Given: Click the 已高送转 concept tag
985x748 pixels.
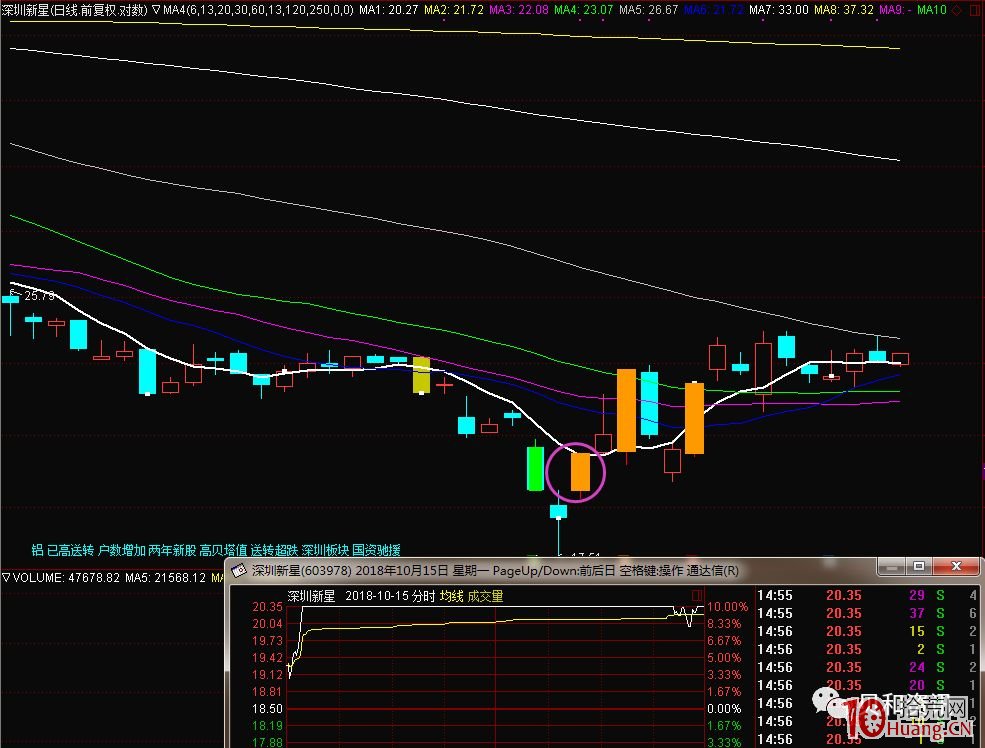Looking at the screenshot, I should tap(70, 550).
